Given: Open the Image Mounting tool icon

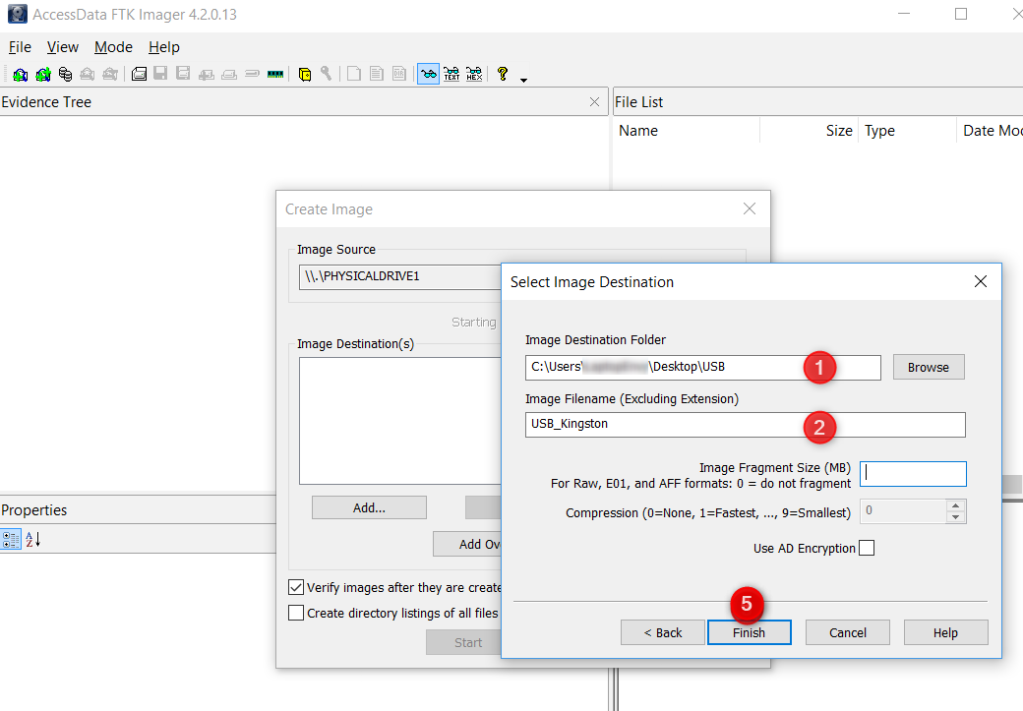Looking at the screenshot, I should [x=65, y=74].
